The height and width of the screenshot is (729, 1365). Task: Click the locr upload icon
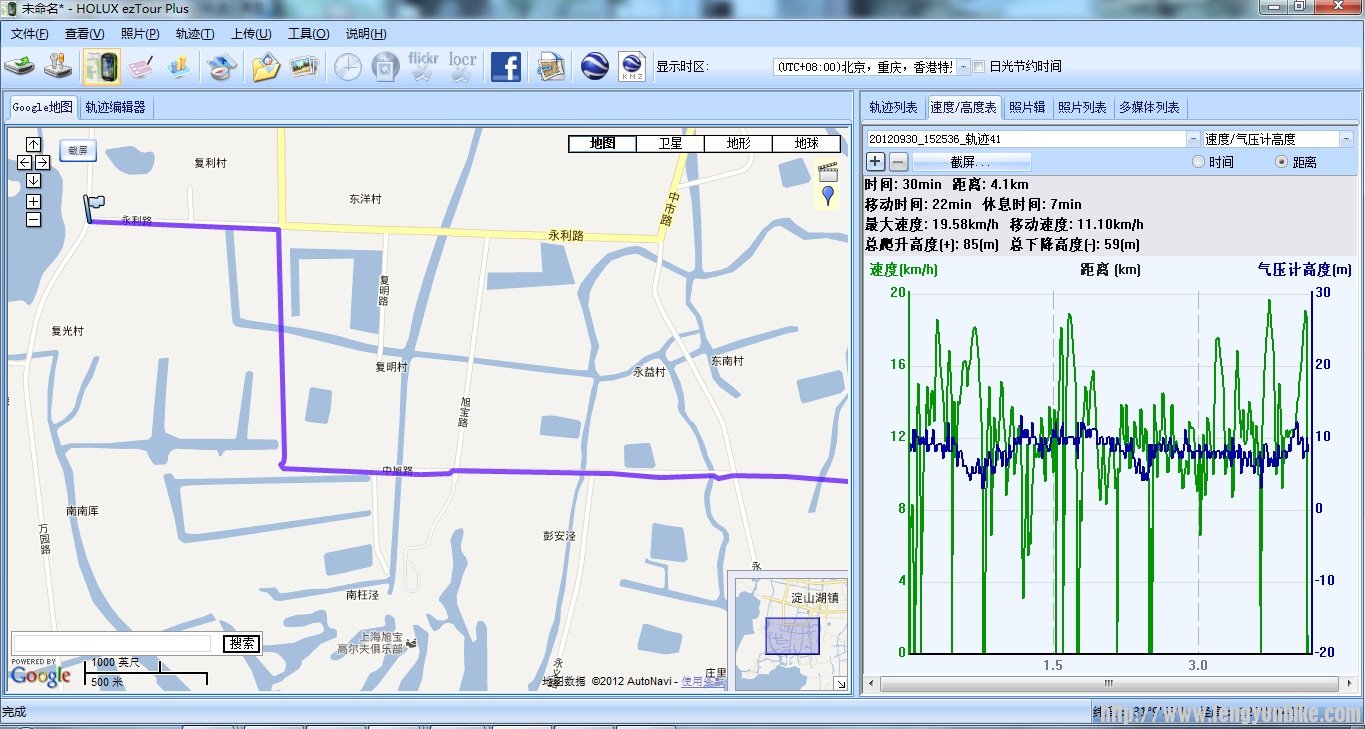[462, 67]
